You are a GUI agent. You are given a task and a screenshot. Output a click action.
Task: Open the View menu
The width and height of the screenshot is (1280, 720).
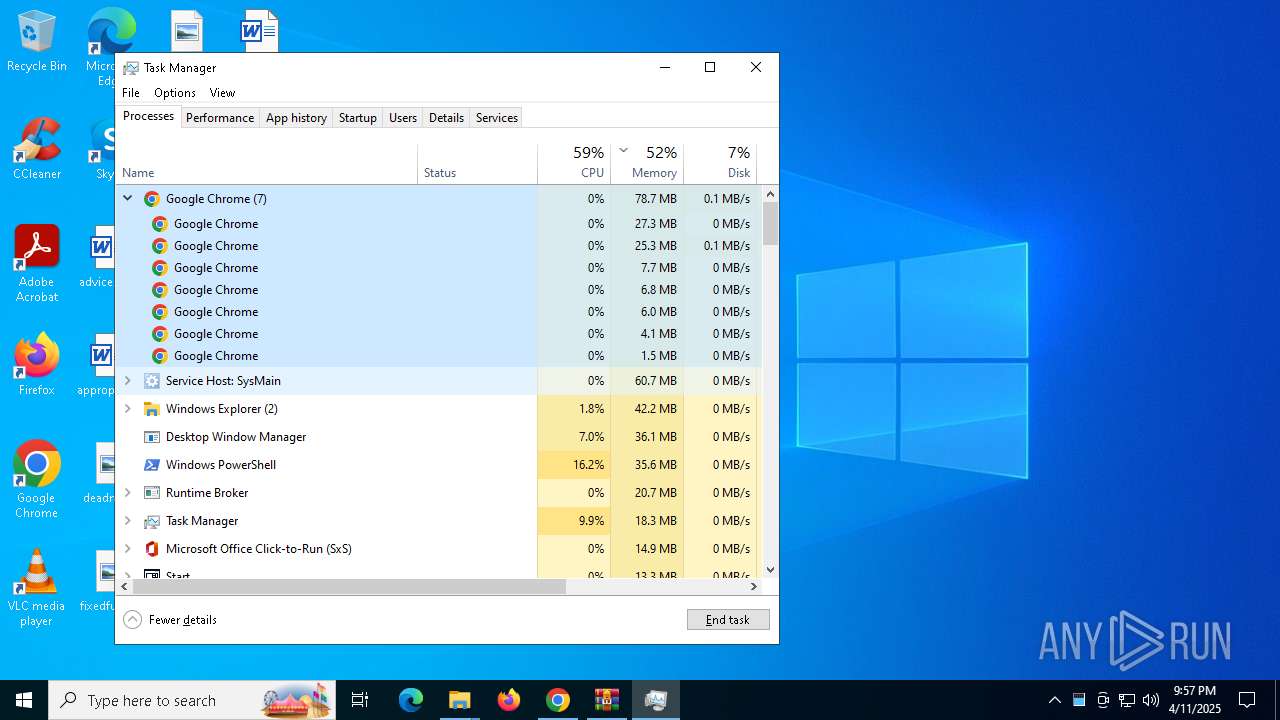coord(222,93)
